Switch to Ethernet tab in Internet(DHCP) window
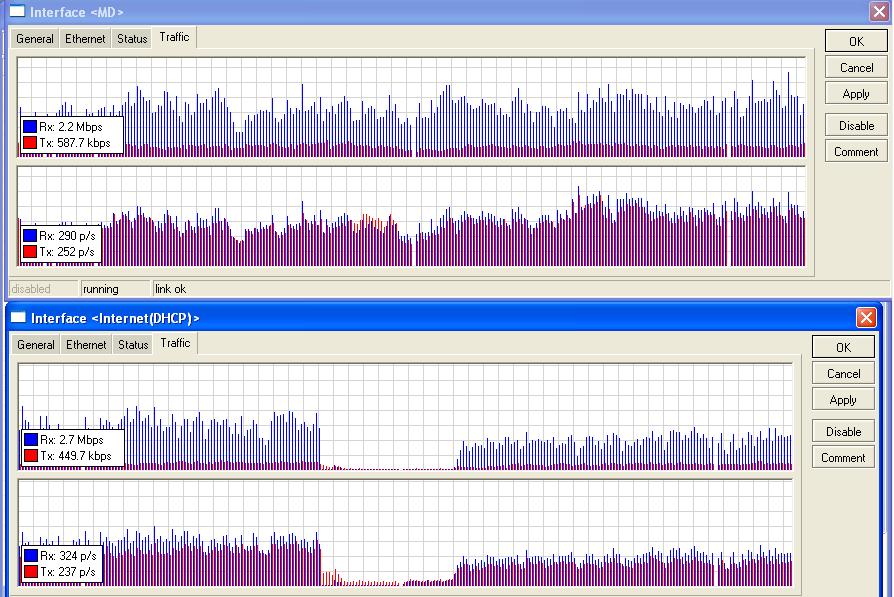The image size is (894, 597). point(86,345)
